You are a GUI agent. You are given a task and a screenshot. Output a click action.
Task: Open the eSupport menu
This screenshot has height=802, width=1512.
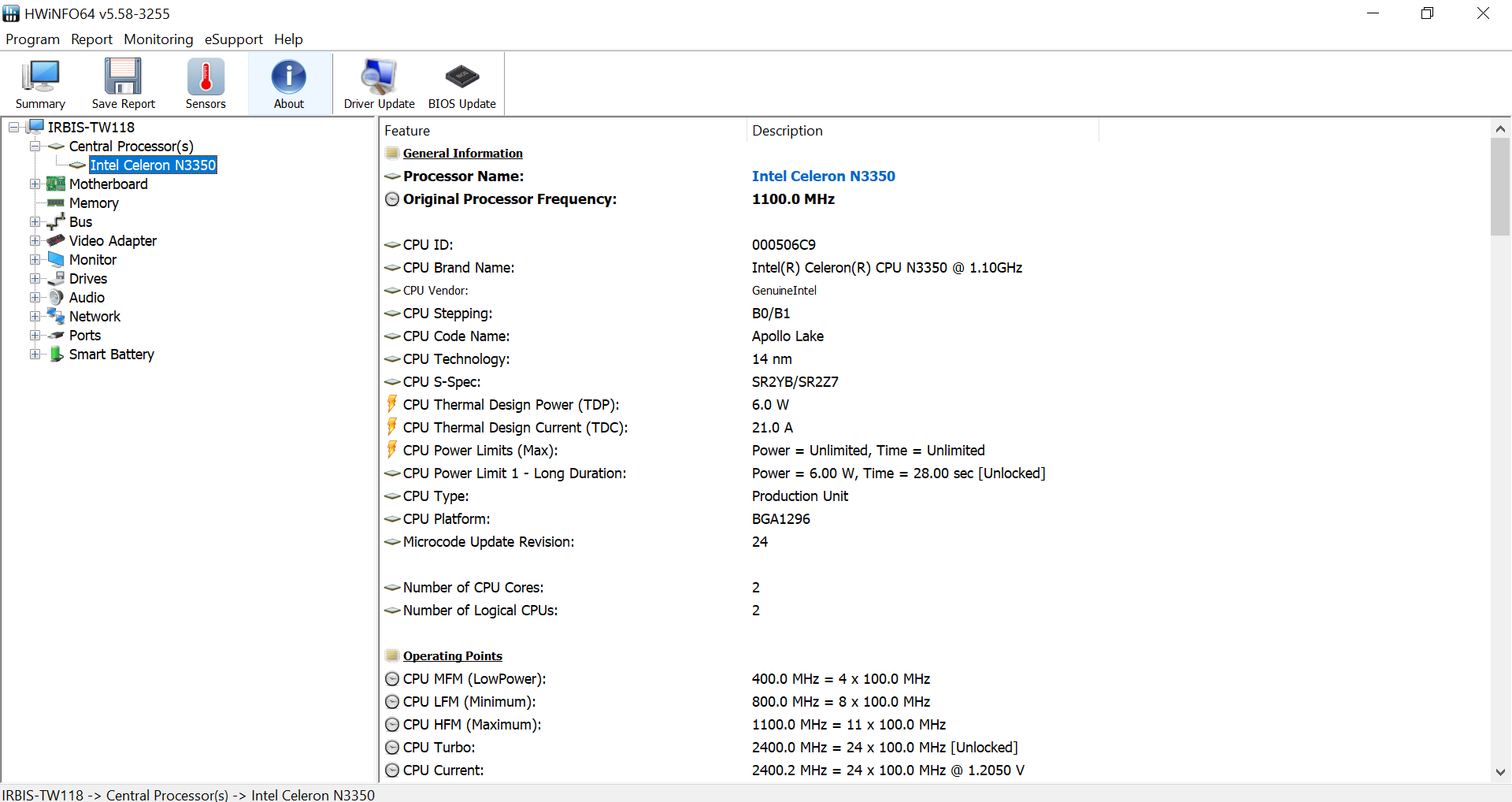click(234, 39)
